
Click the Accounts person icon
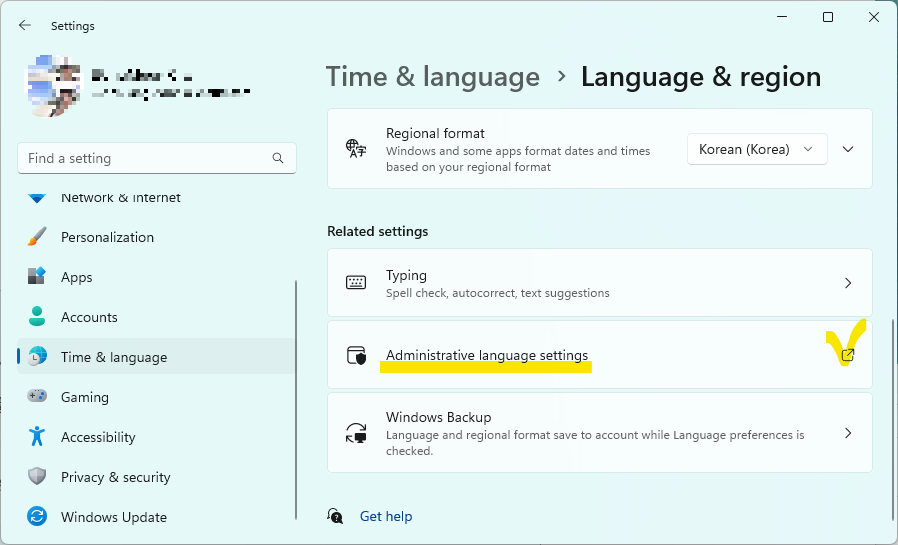pyautogui.click(x=37, y=317)
